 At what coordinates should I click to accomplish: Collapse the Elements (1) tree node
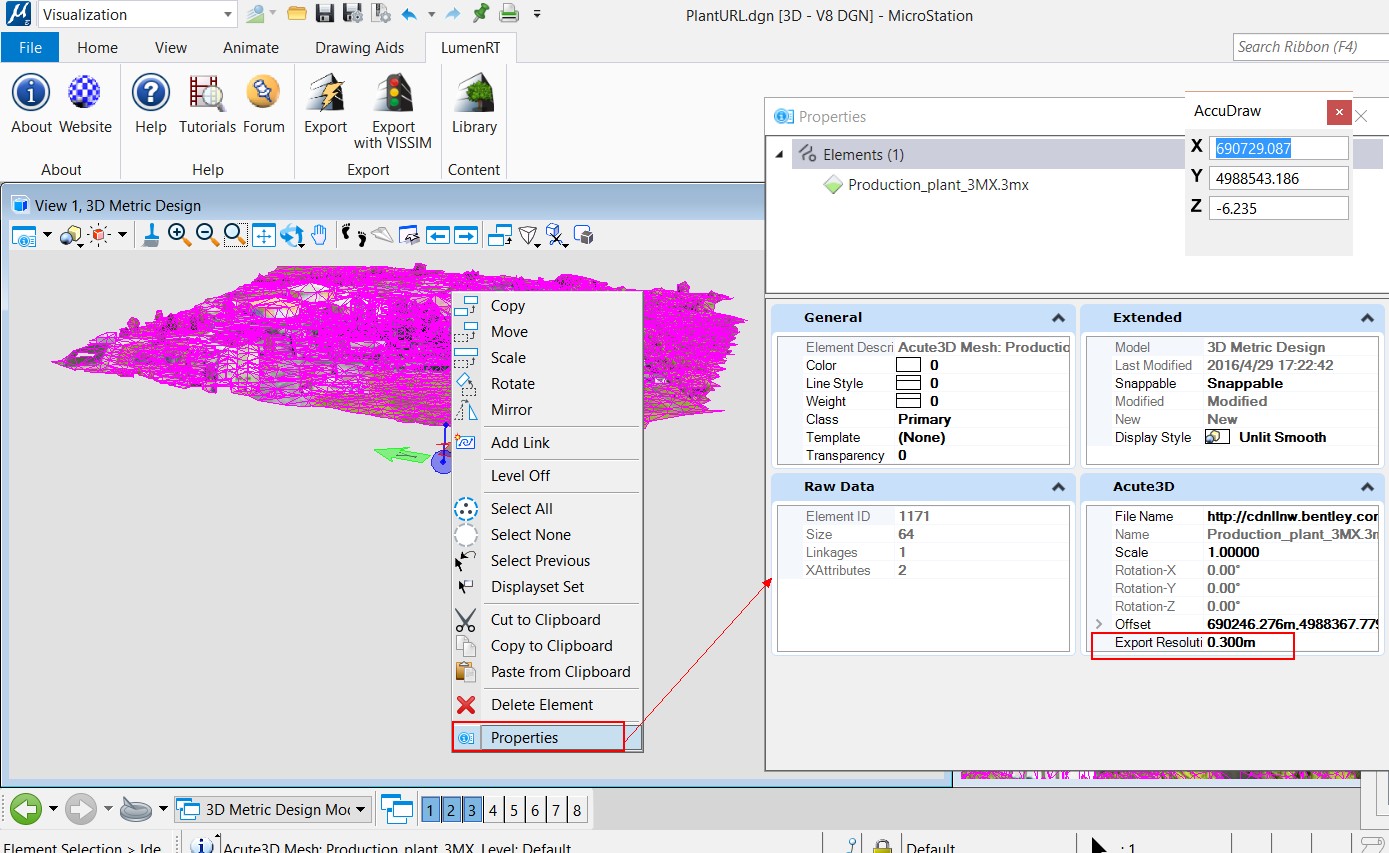pyautogui.click(x=779, y=154)
